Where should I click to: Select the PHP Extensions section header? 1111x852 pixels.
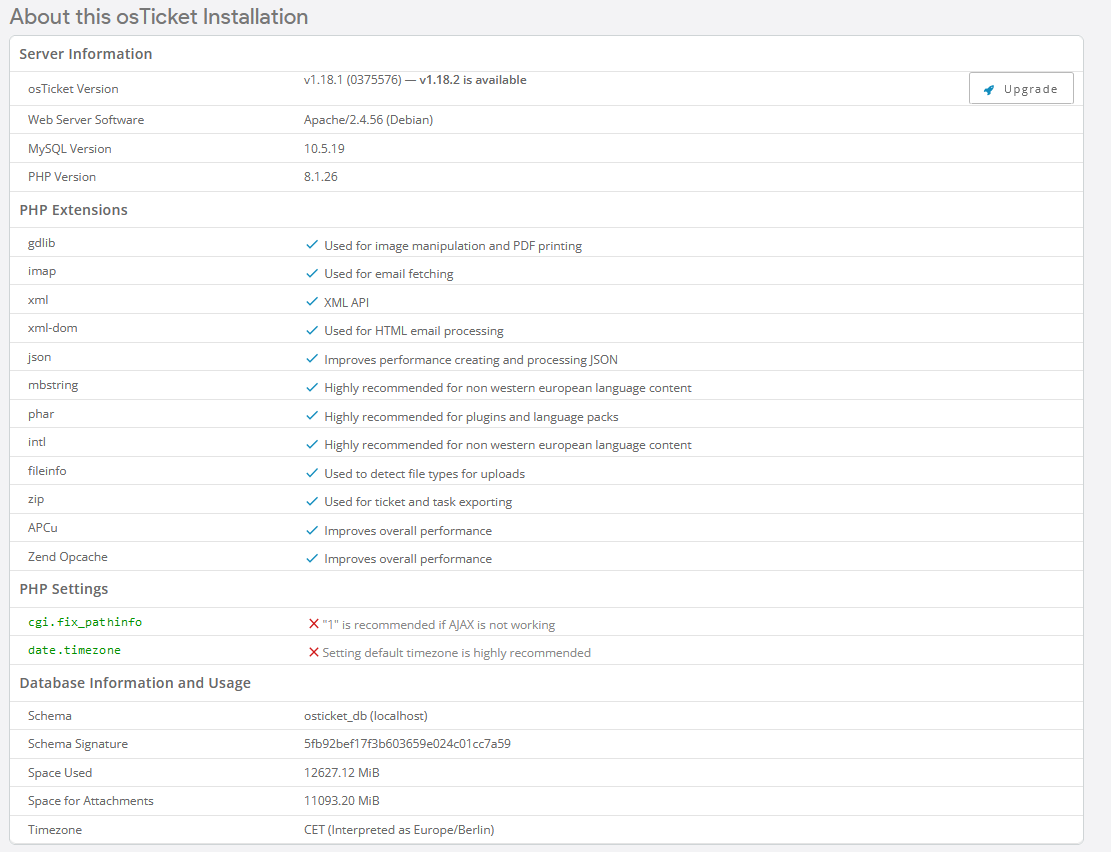point(74,210)
